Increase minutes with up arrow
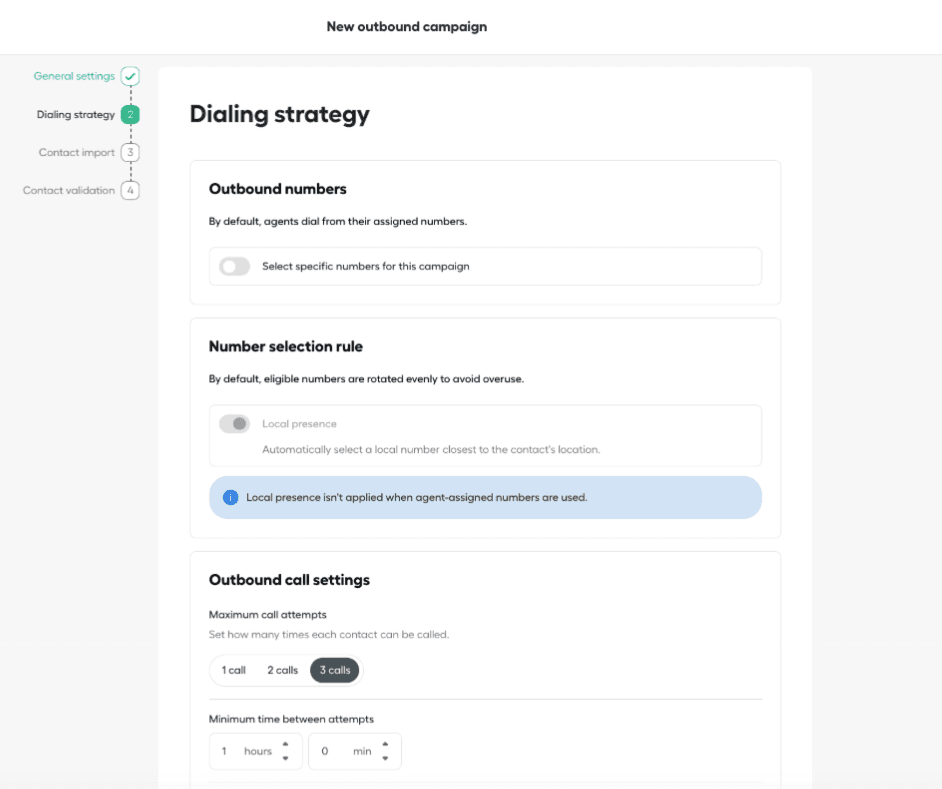The image size is (942, 789). pyautogui.click(x=385, y=745)
